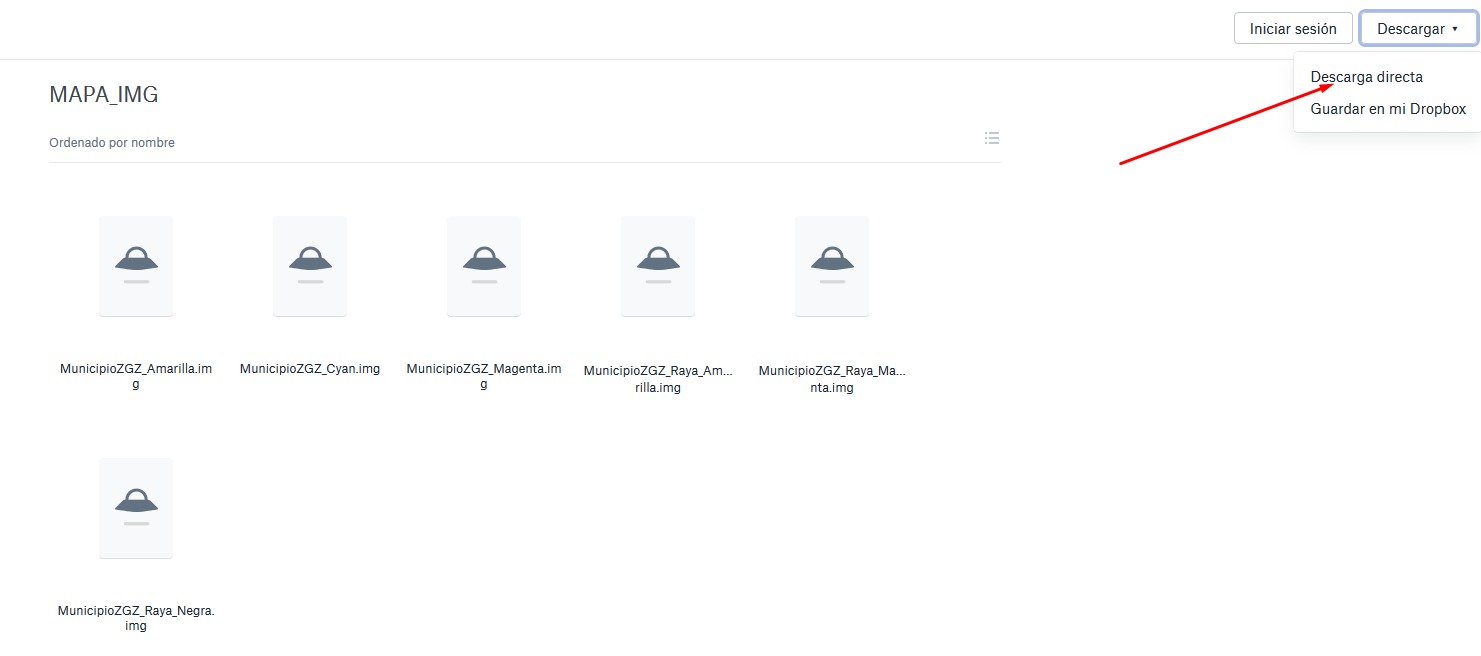Click the MunicipioZGZ_Raya_Amarilla.img file icon
This screenshot has width=1481, height=656.
tap(658, 266)
